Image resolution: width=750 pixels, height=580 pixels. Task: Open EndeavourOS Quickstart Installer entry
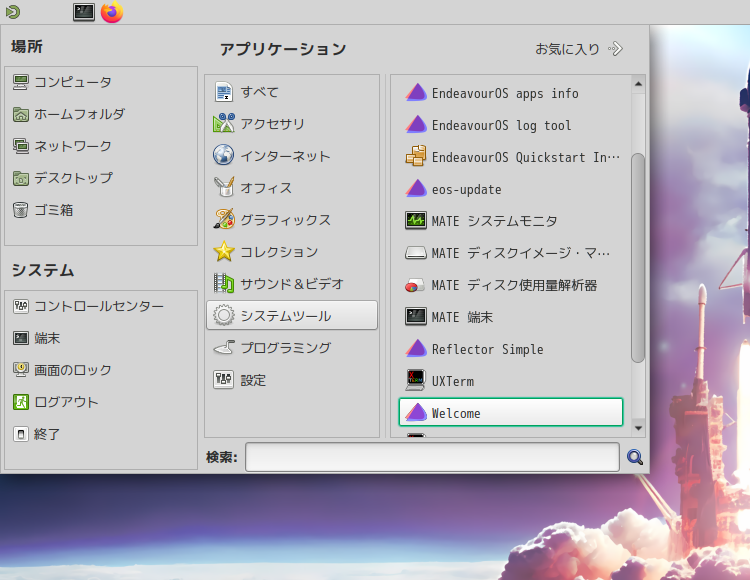[x=511, y=157]
